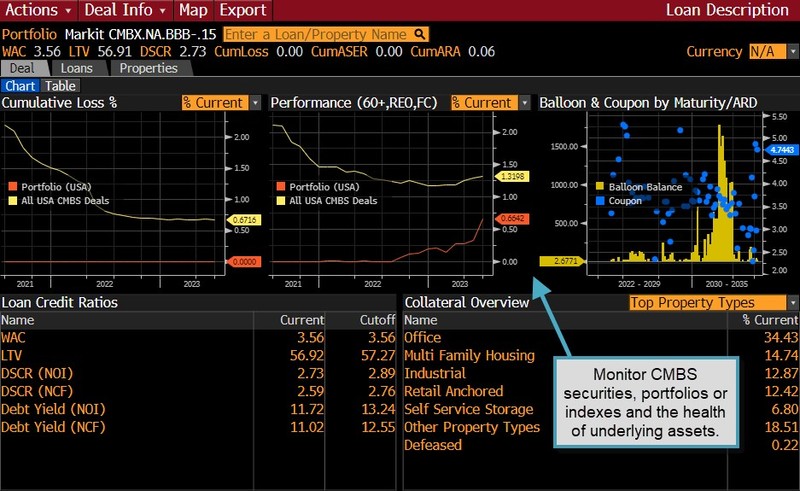This screenshot has height=491, width=800.
Task: Click the DSCR (NCF) row
Action: pyautogui.click(x=198, y=391)
